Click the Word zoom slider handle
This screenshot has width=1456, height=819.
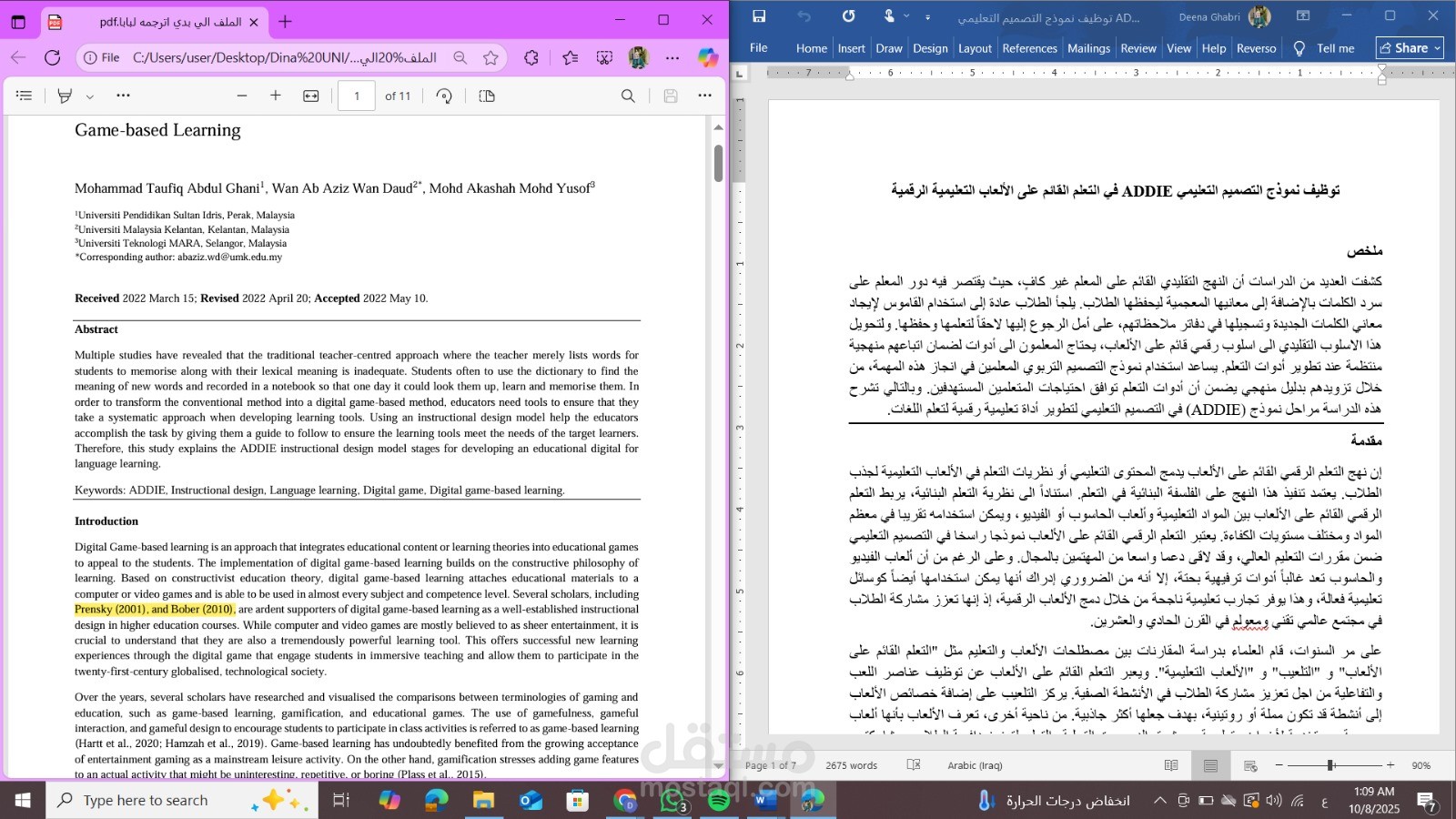click(1330, 765)
